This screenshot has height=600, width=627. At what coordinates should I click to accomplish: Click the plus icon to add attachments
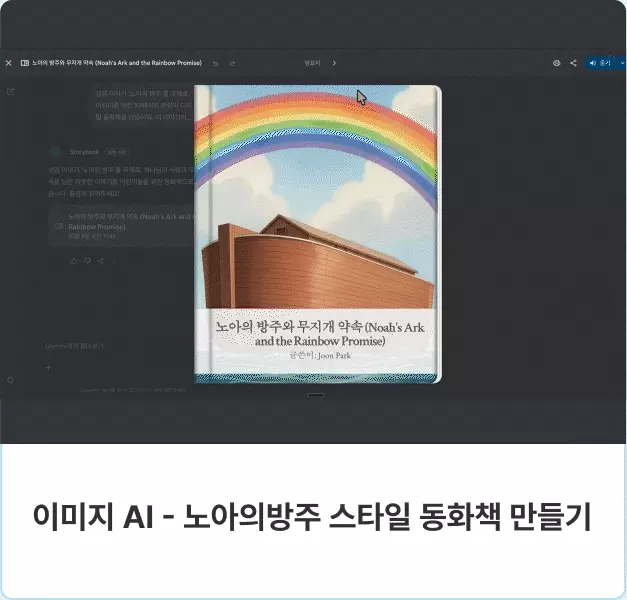click(x=48, y=367)
